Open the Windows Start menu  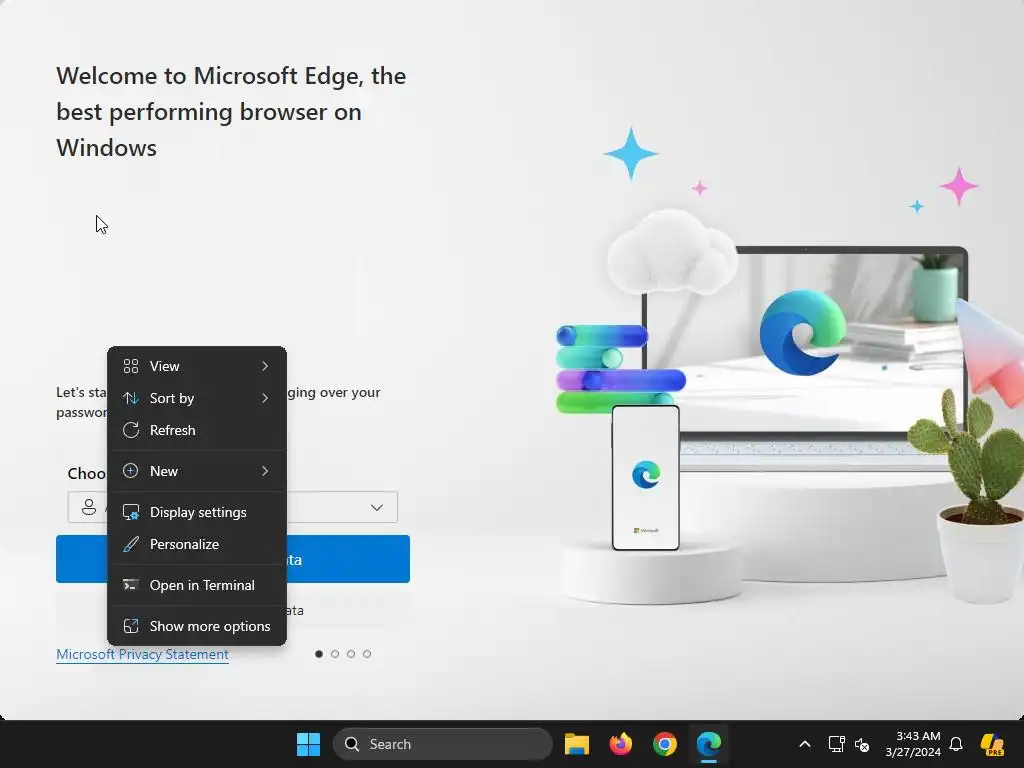tap(308, 744)
